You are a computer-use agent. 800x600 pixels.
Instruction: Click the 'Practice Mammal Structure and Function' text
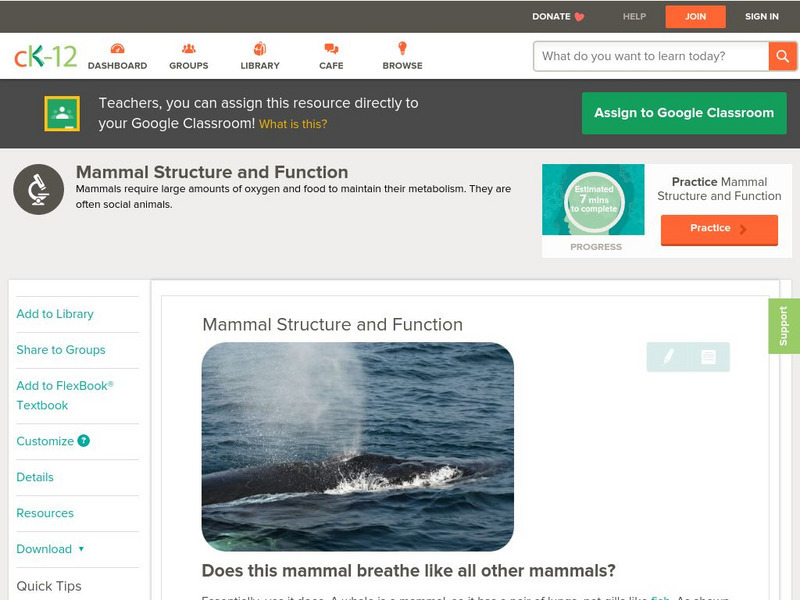point(719,189)
